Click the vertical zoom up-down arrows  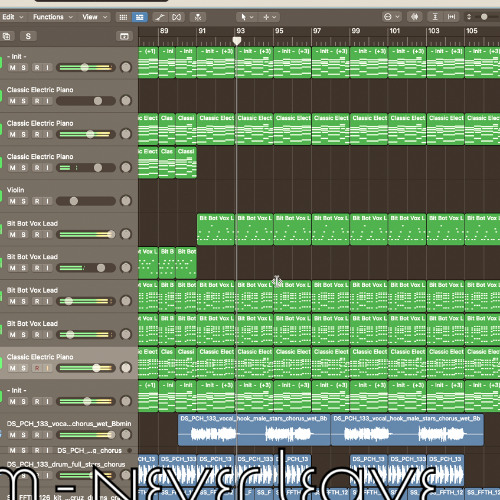click(x=469, y=17)
